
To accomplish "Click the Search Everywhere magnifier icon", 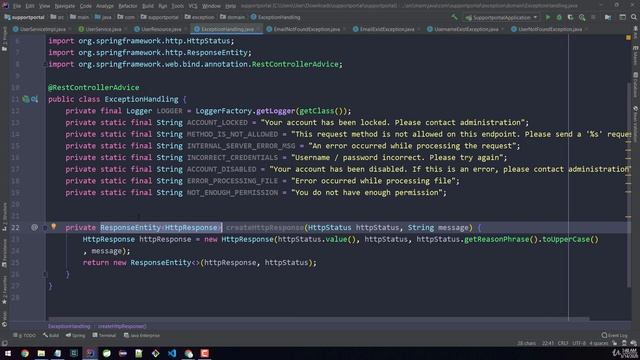I will 634,17.
